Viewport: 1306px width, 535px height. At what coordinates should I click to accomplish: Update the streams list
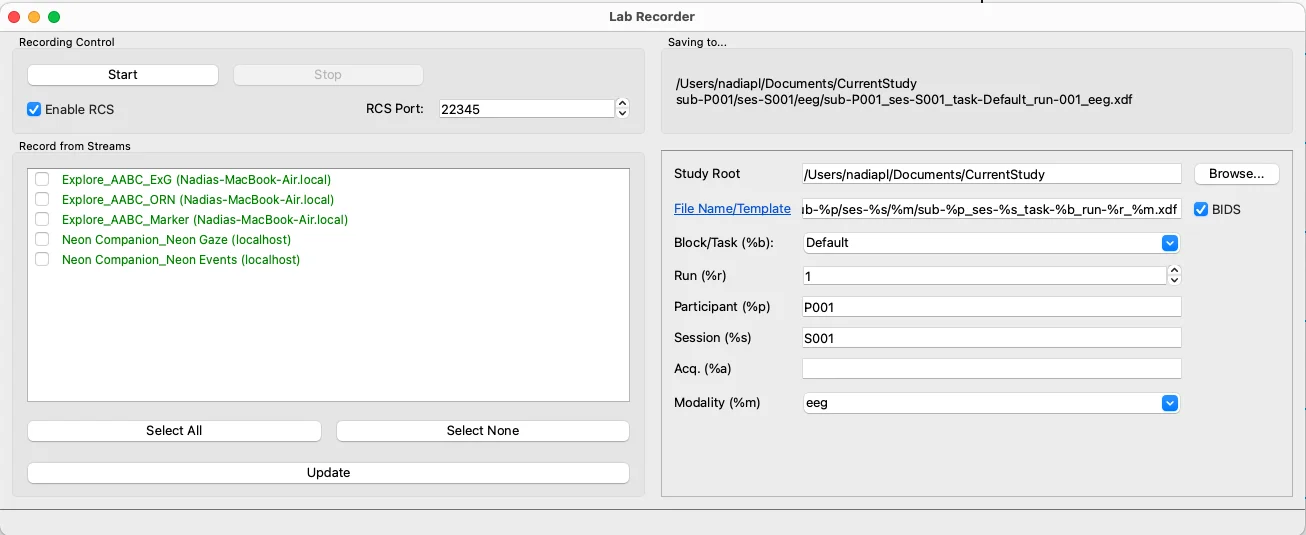click(328, 473)
